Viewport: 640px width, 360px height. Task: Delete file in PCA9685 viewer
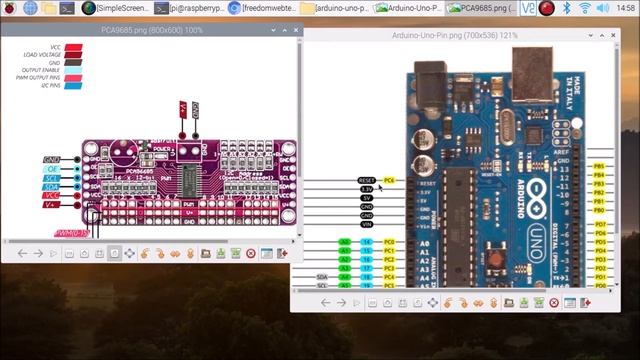251,253
